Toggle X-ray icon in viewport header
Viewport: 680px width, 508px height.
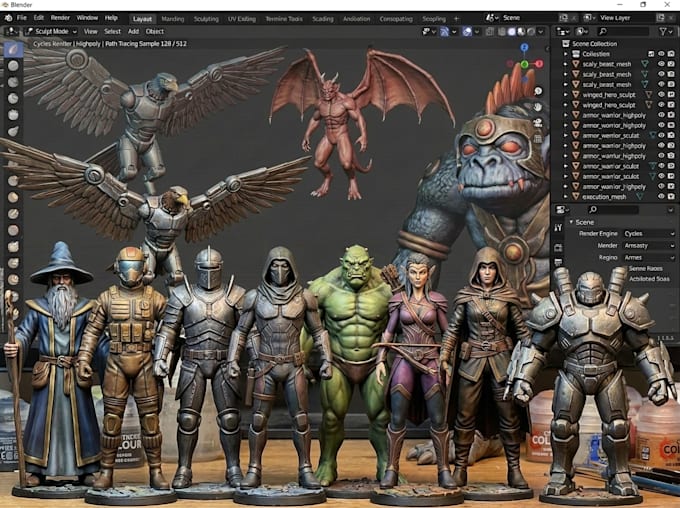490,31
